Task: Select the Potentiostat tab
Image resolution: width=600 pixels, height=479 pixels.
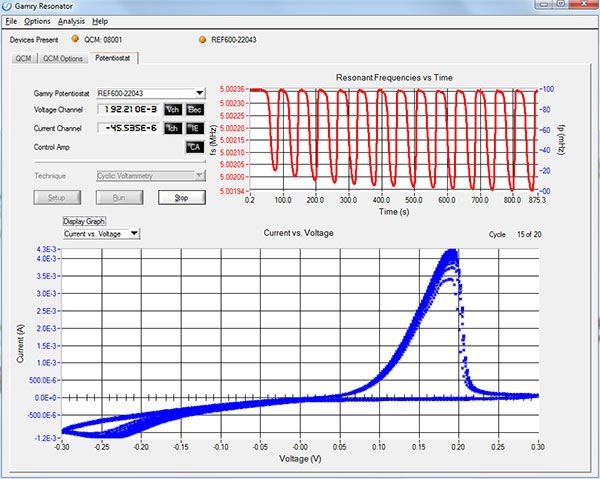Action: click(113, 58)
